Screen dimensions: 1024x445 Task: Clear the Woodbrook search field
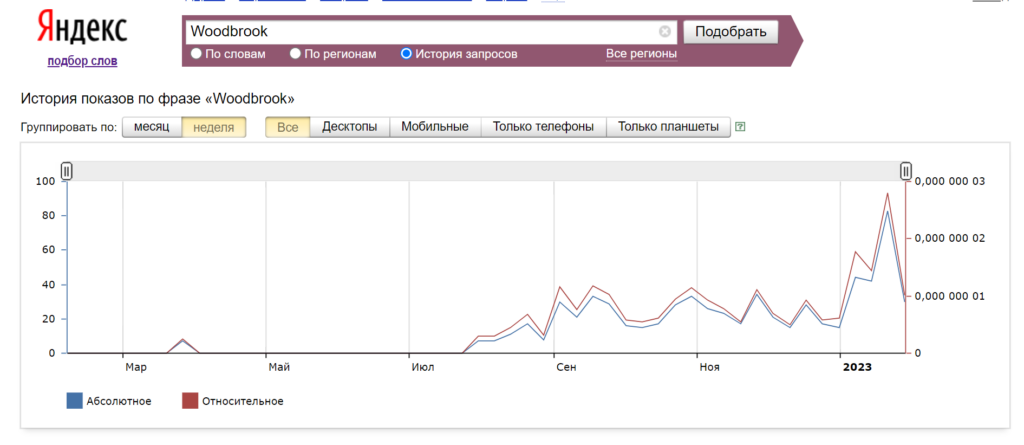[664, 31]
